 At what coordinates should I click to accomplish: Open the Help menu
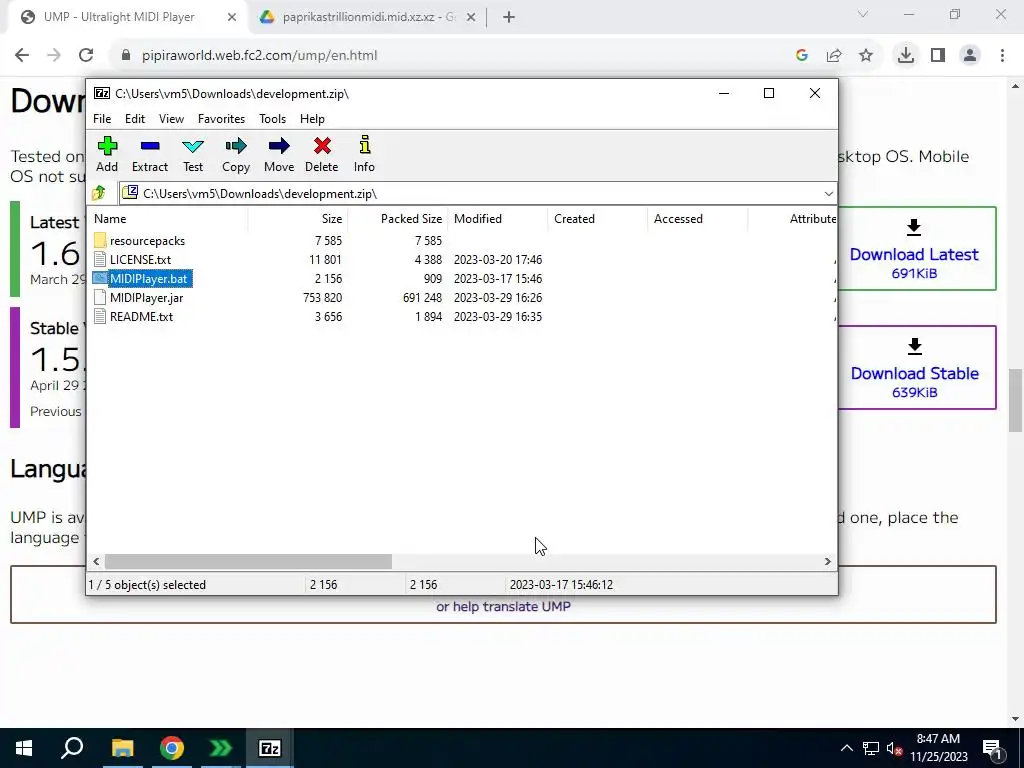[x=312, y=119]
